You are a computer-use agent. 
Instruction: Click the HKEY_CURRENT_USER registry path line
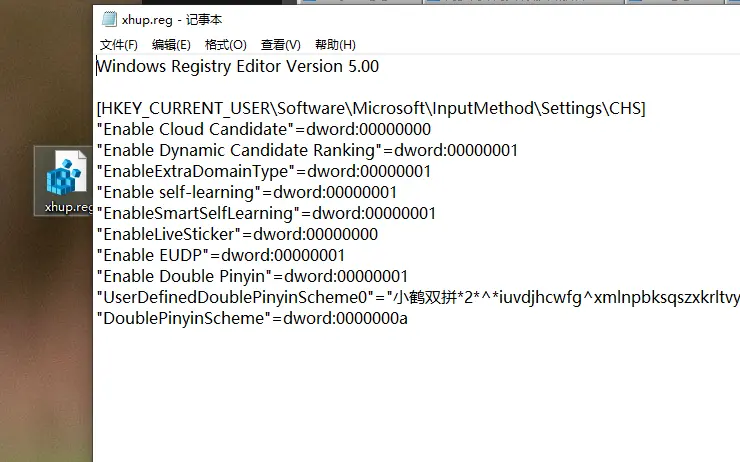pos(370,108)
